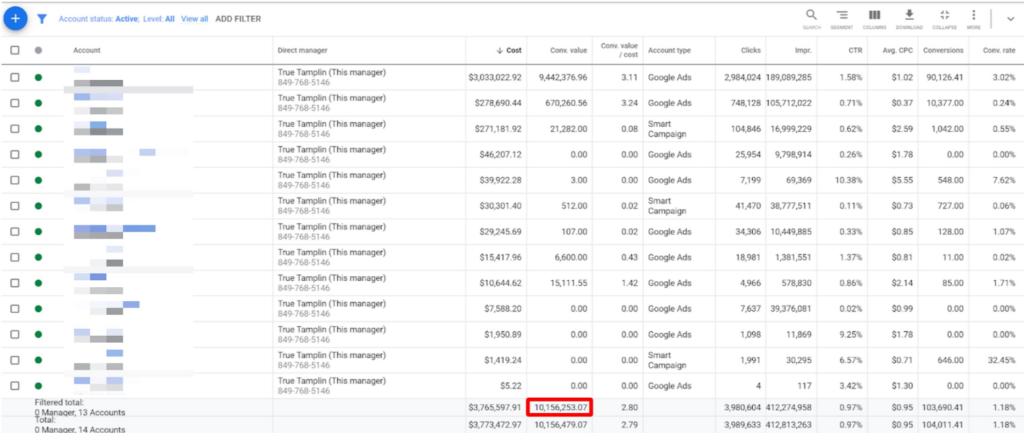Expand the chevron at toolbar end

(1010, 19)
